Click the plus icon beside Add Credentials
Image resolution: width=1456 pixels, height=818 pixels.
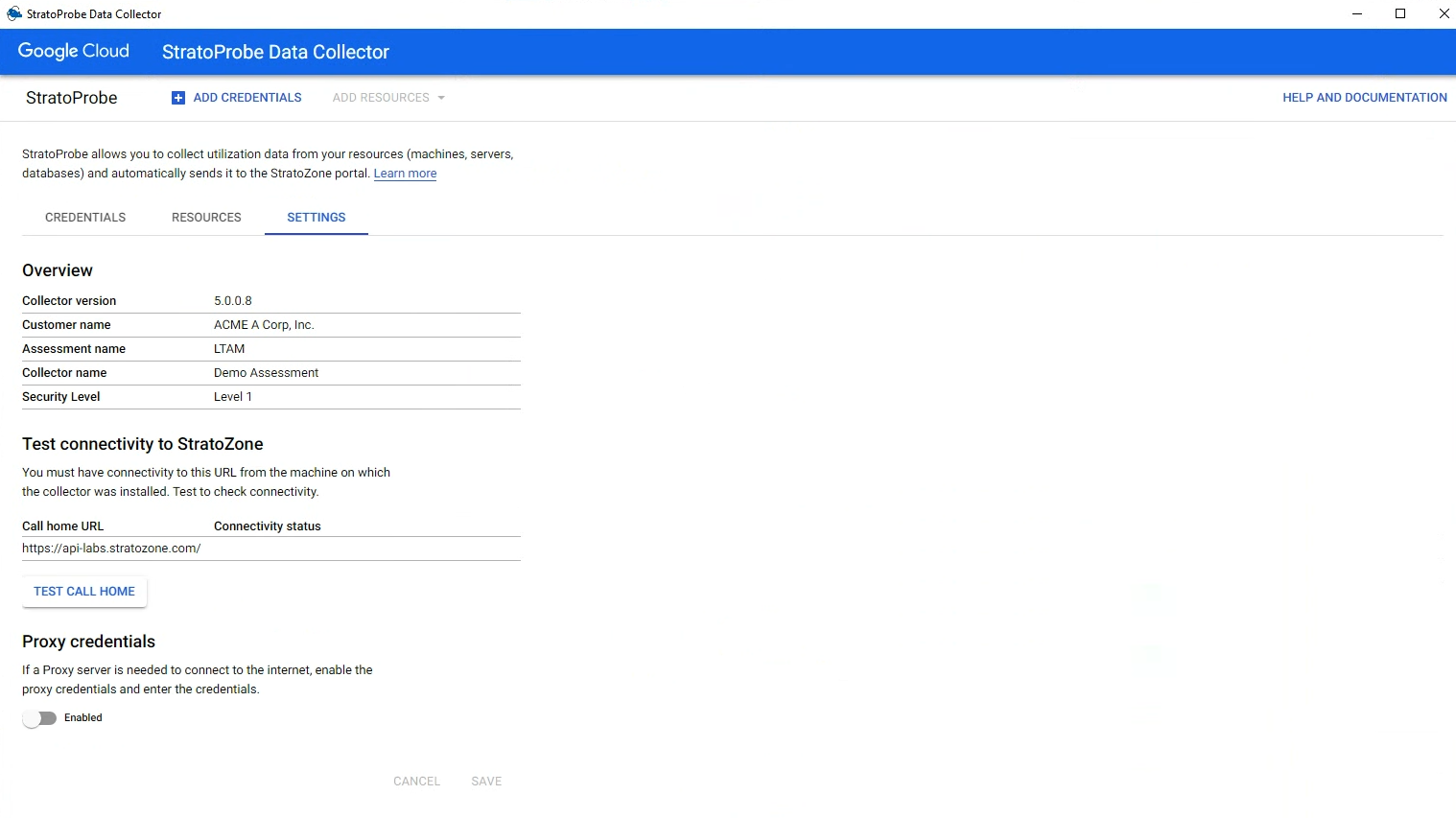(177, 98)
